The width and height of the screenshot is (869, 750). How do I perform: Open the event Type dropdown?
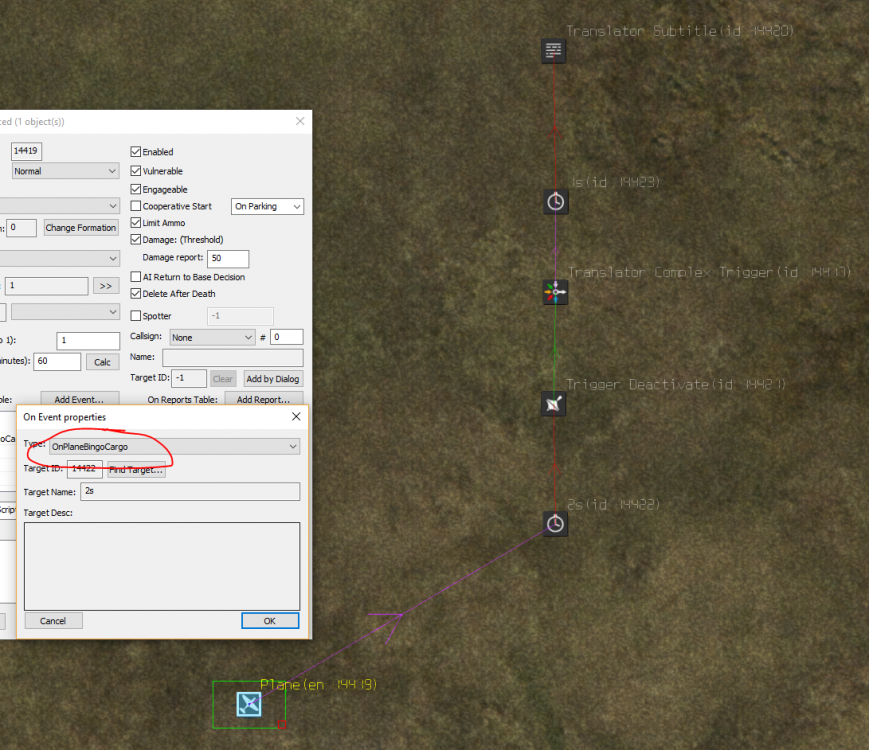click(x=175, y=446)
